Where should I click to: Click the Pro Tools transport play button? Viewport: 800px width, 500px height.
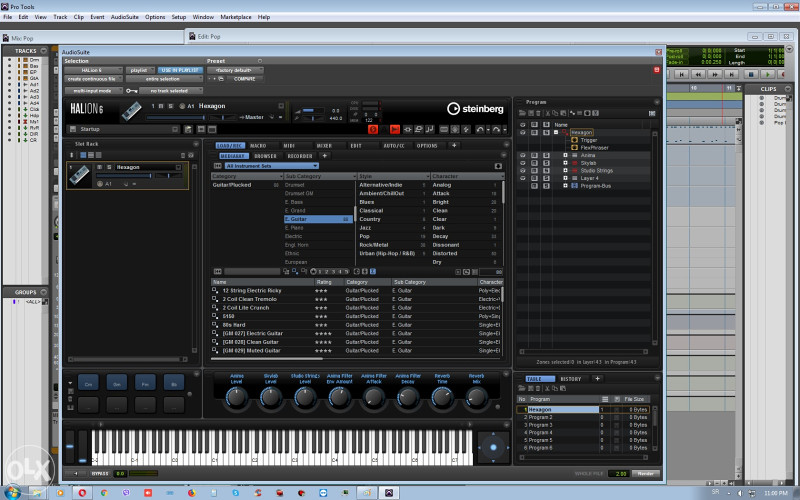tap(767, 74)
